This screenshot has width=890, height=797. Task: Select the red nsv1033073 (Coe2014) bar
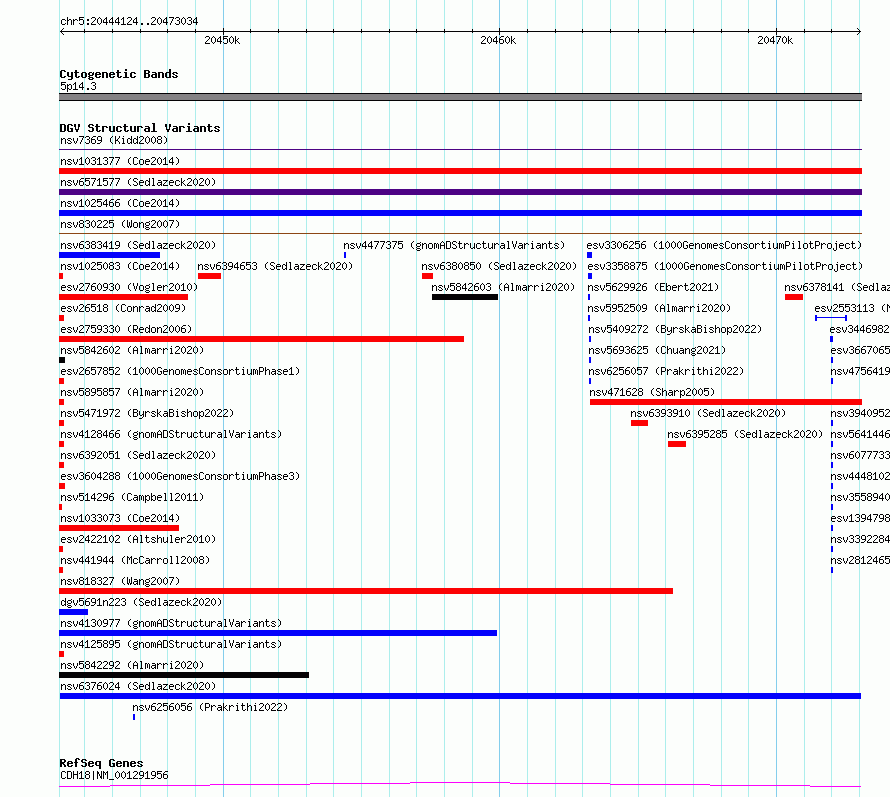point(119,528)
